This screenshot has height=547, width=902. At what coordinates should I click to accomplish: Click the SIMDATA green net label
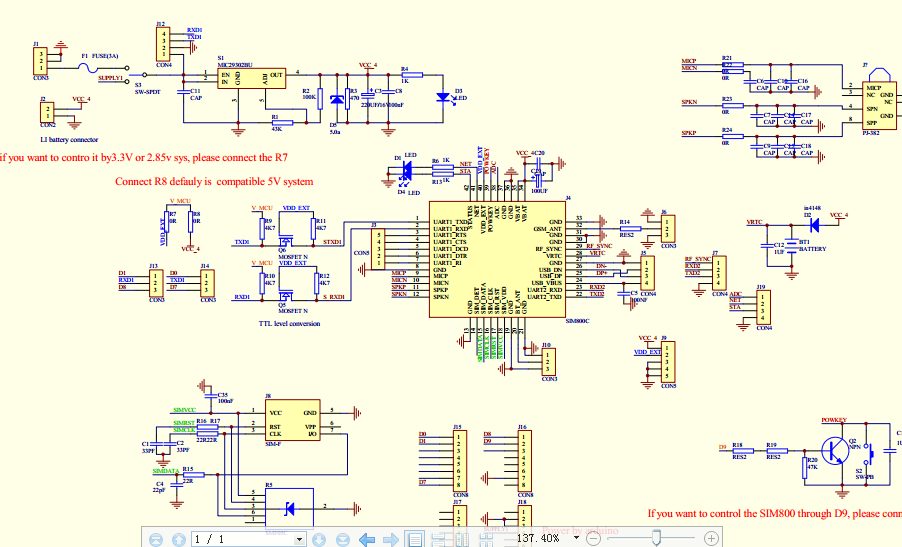(166, 471)
